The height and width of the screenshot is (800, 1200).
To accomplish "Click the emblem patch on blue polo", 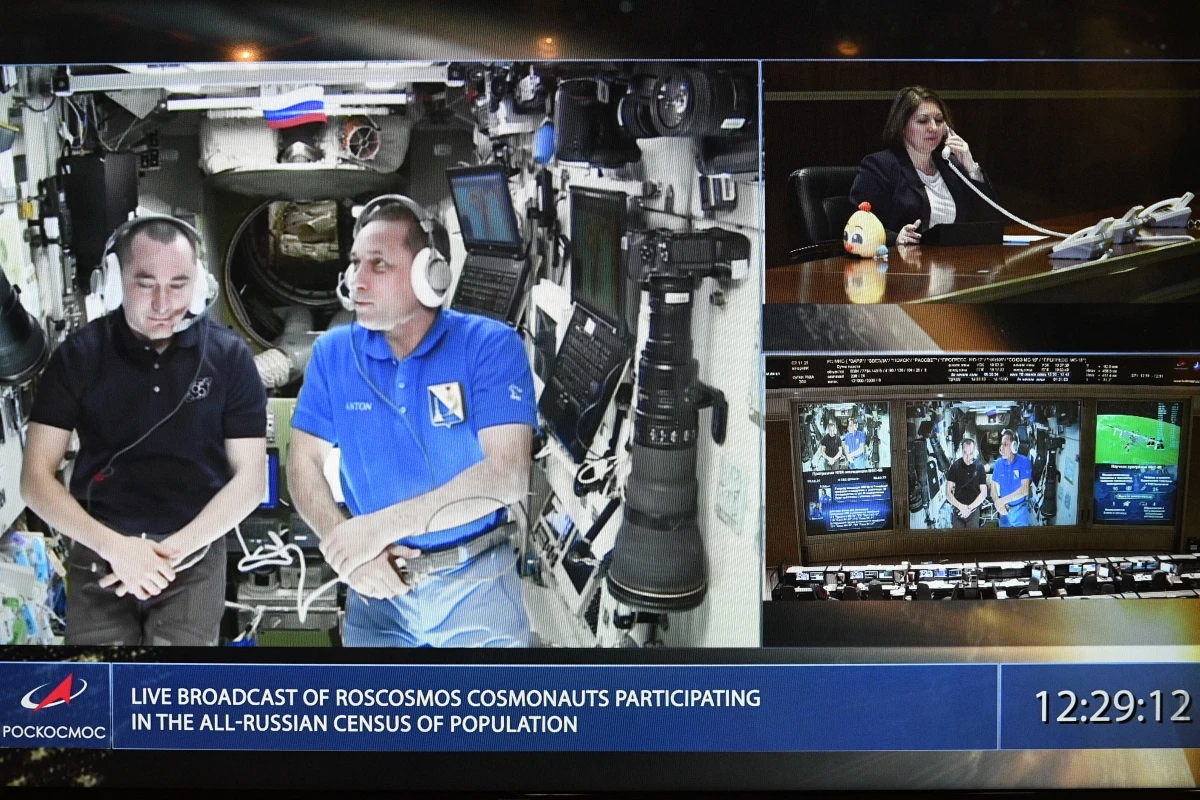I will (x=445, y=403).
